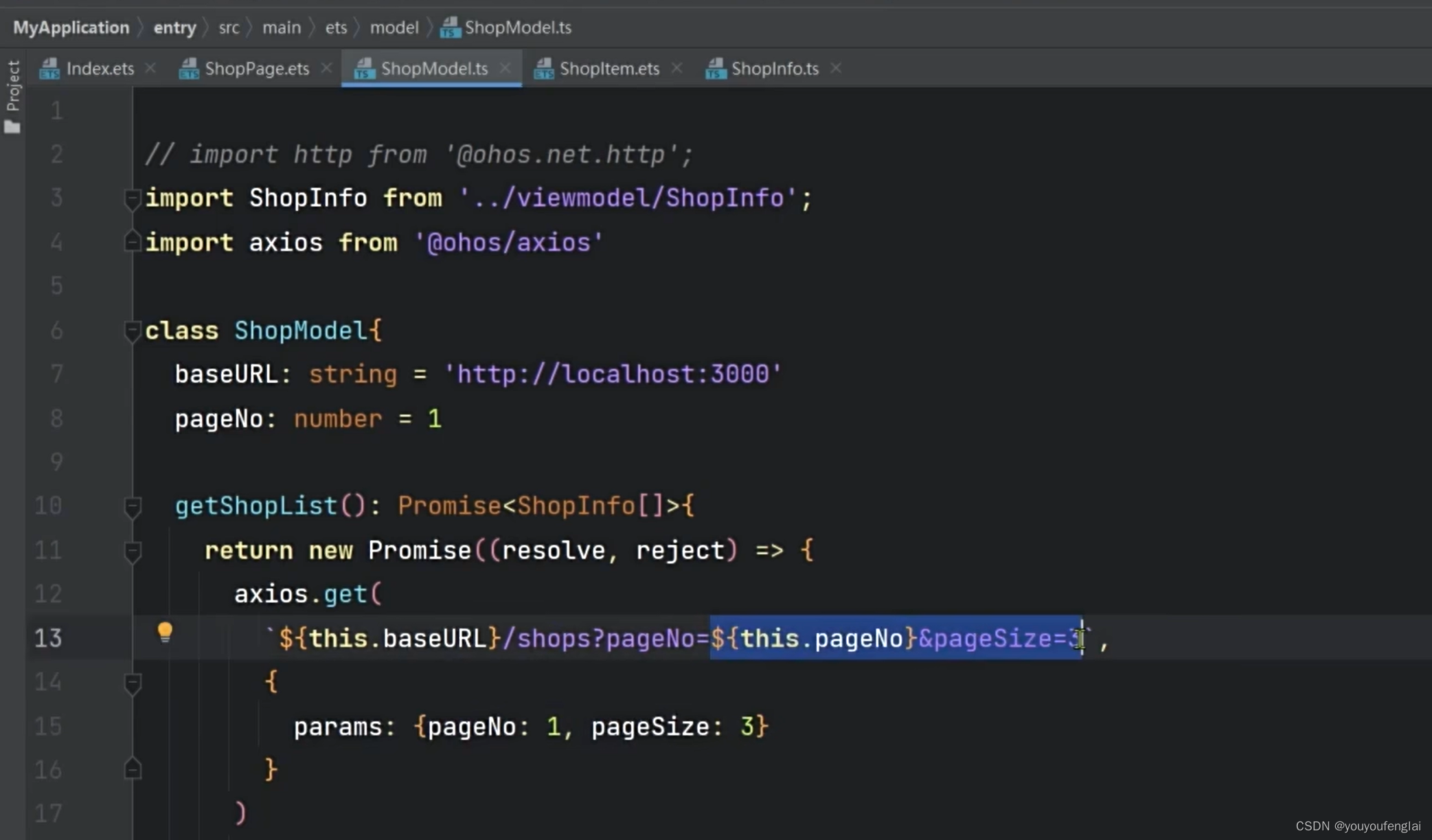Click the baseURL property declaration line 7
Viewport: 1432px width, 840px height.
click(478, 374)
